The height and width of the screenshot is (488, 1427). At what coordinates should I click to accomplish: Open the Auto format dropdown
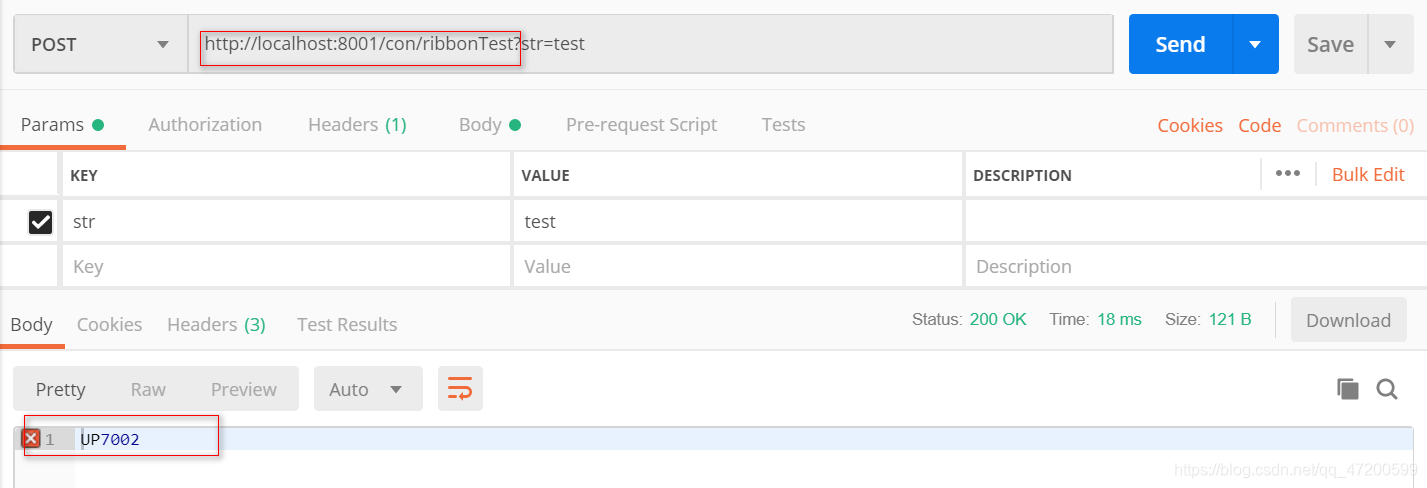[x=368, y=389]
